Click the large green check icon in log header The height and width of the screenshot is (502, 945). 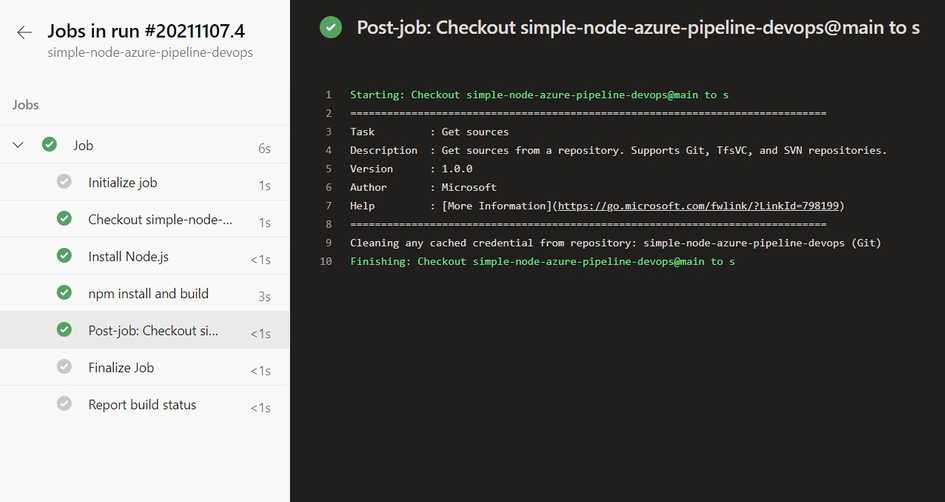click(331, 27)
